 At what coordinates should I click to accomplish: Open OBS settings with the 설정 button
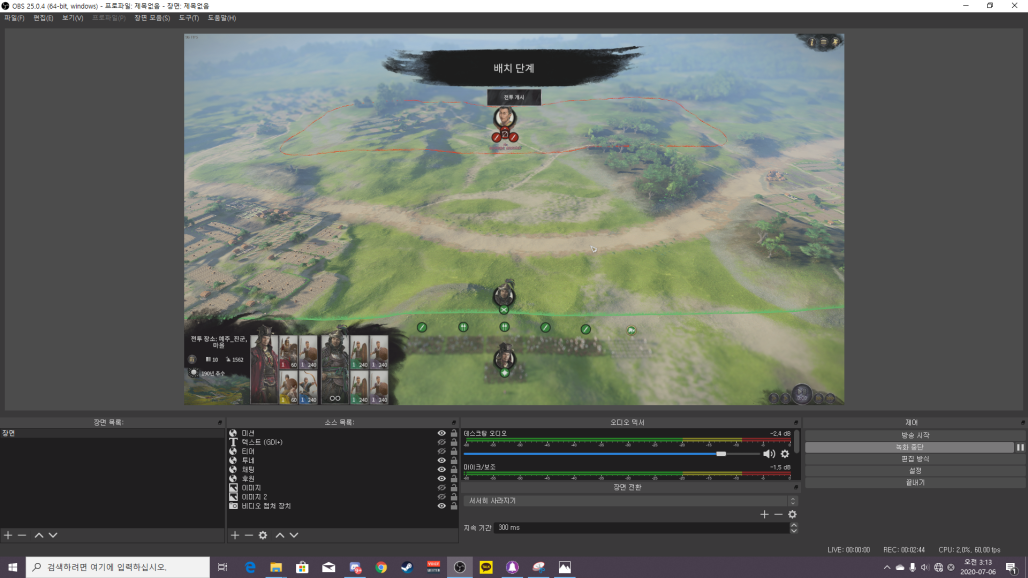coord(915,471)
